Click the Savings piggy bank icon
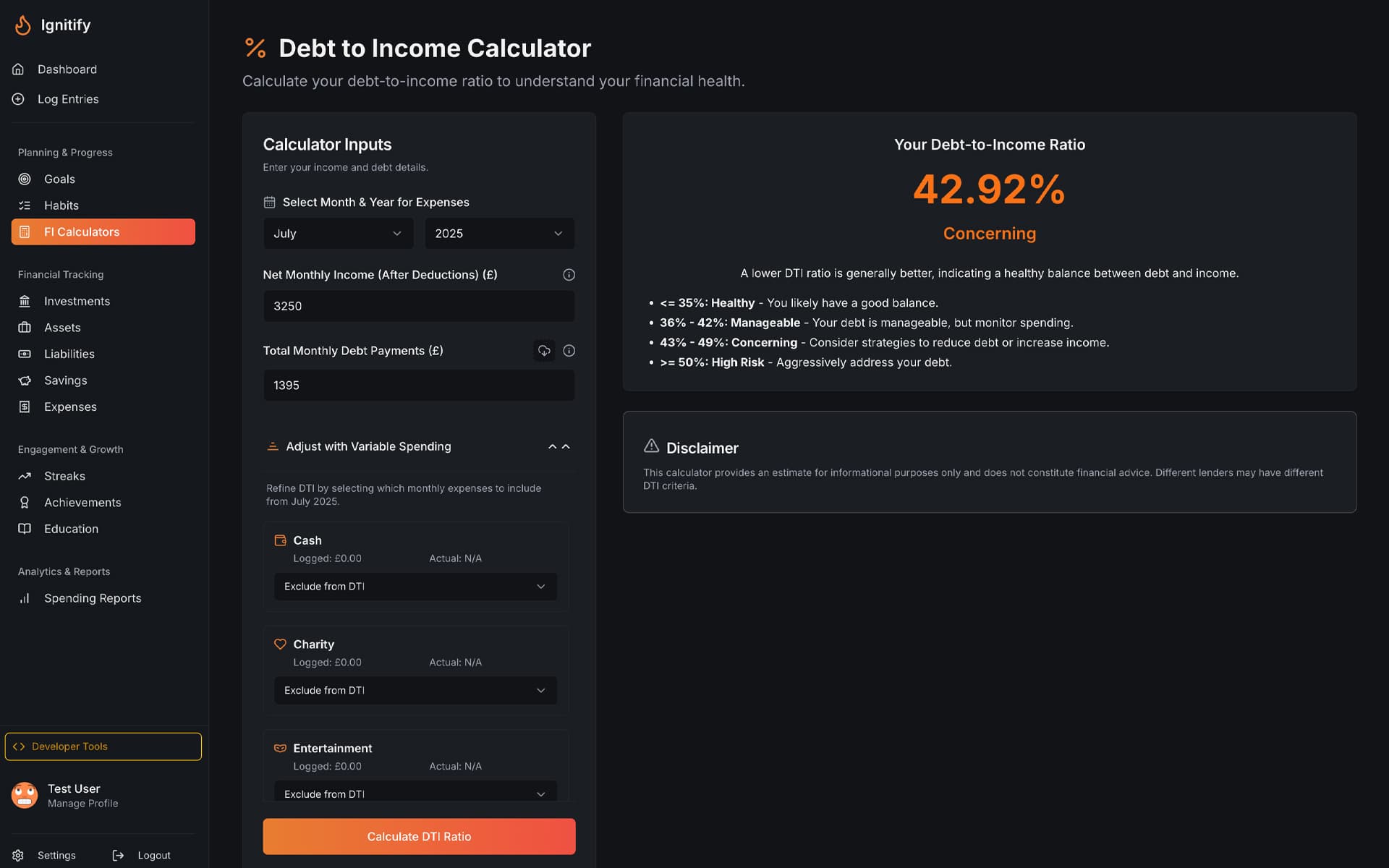The height and width of the screenshot is (868, 1389). pyautogui.click(x=25, y=380)
